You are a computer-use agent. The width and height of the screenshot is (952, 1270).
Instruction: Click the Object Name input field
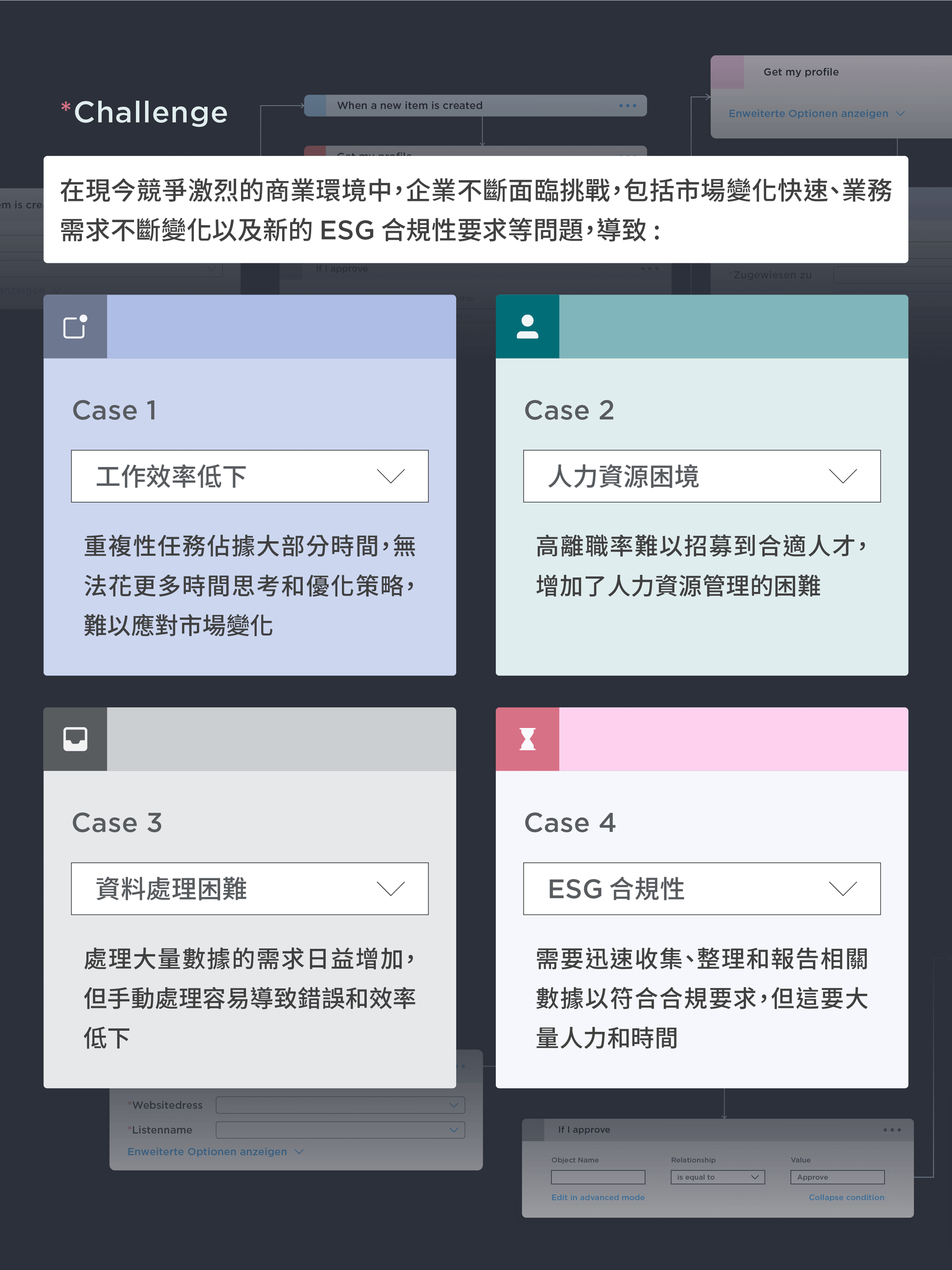(598, 1177)
